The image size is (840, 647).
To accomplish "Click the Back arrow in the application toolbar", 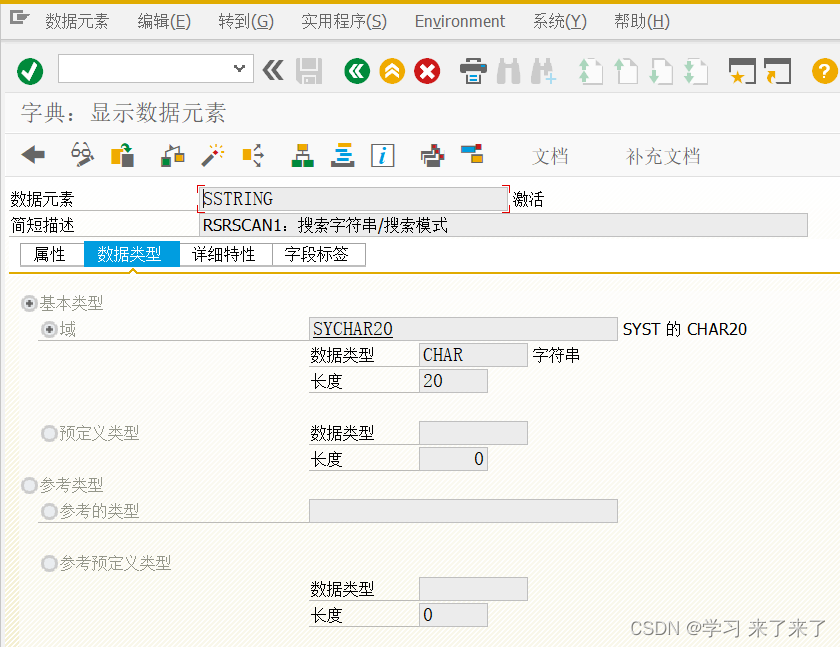I will [x=33, y=155].
